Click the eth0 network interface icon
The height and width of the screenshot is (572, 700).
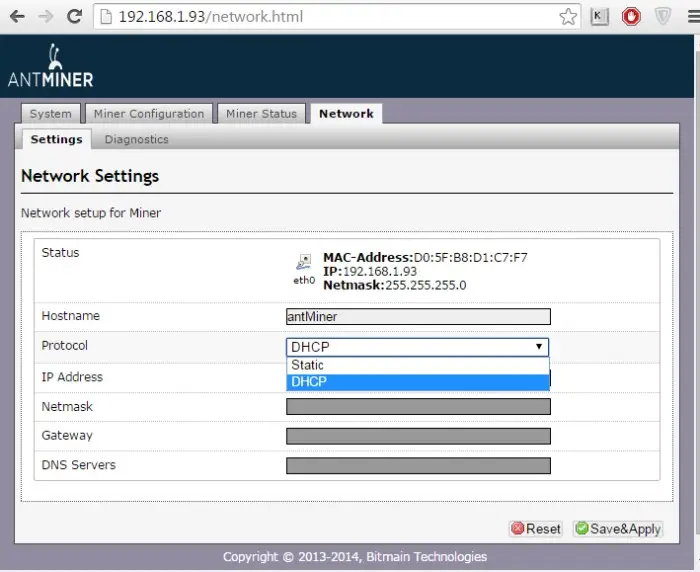click(303, 265)
